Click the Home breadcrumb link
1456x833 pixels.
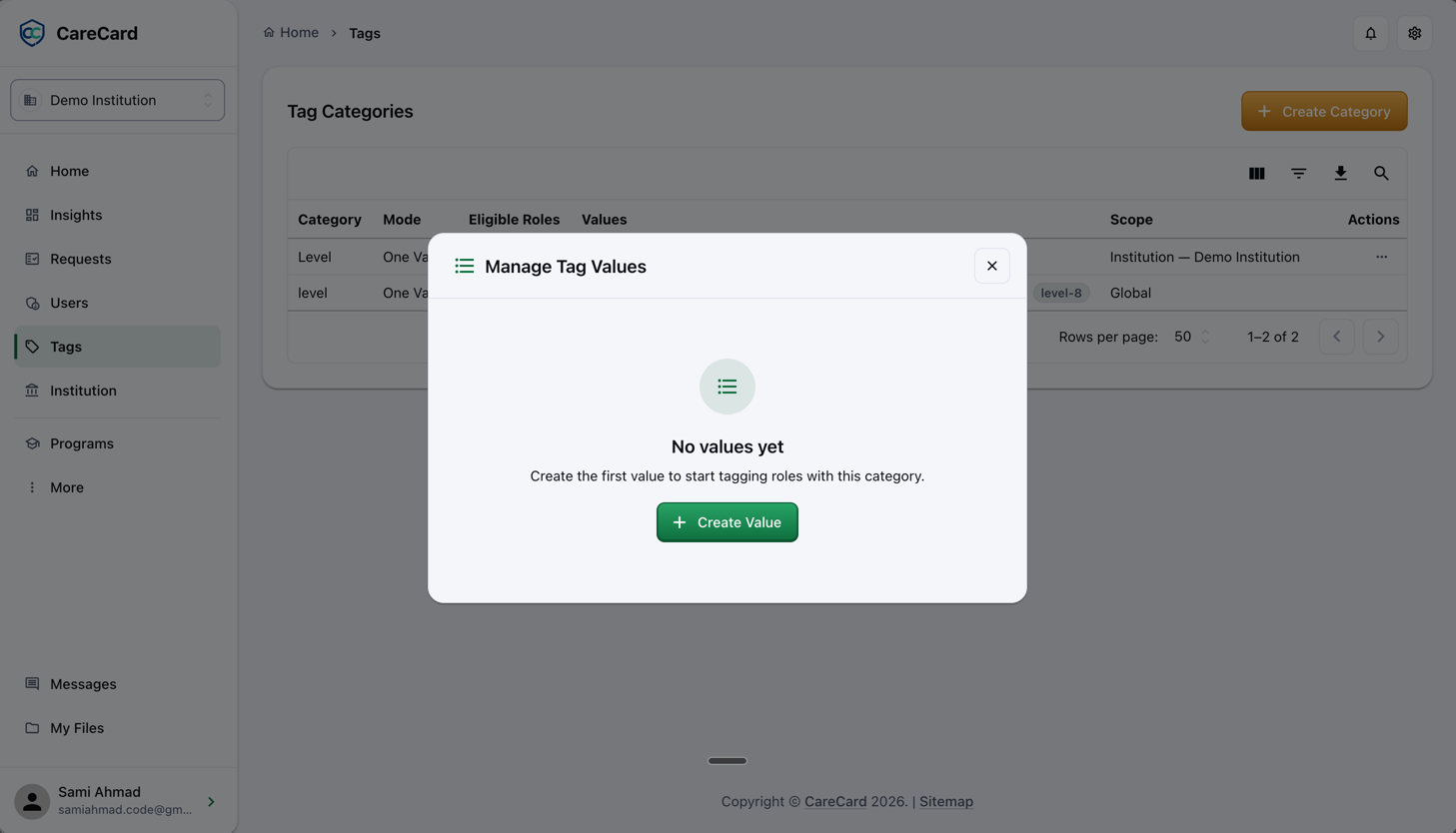(291, 33)
